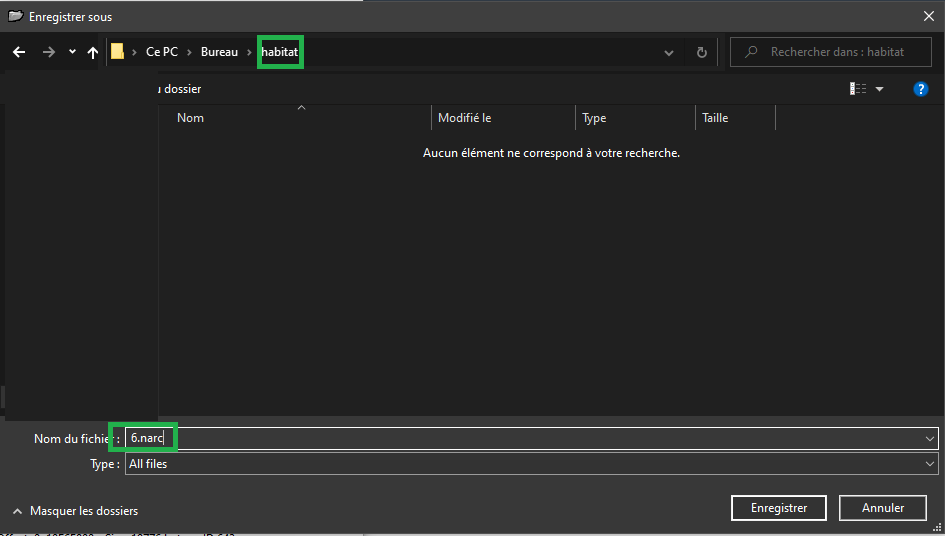Open the recent locations chevron dropdown
This screenshot has width=945, height=536.
tap(72, 52)
